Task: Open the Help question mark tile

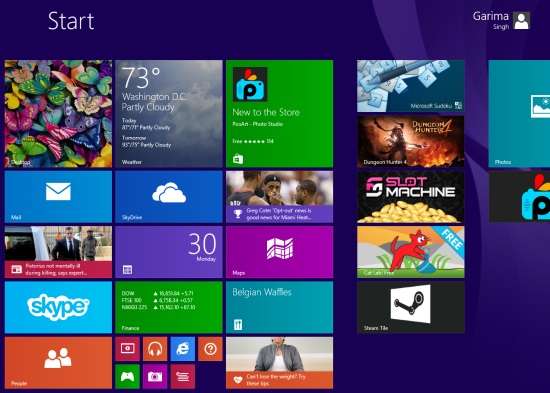Action: pyautogui.click(x=210, y=349)
